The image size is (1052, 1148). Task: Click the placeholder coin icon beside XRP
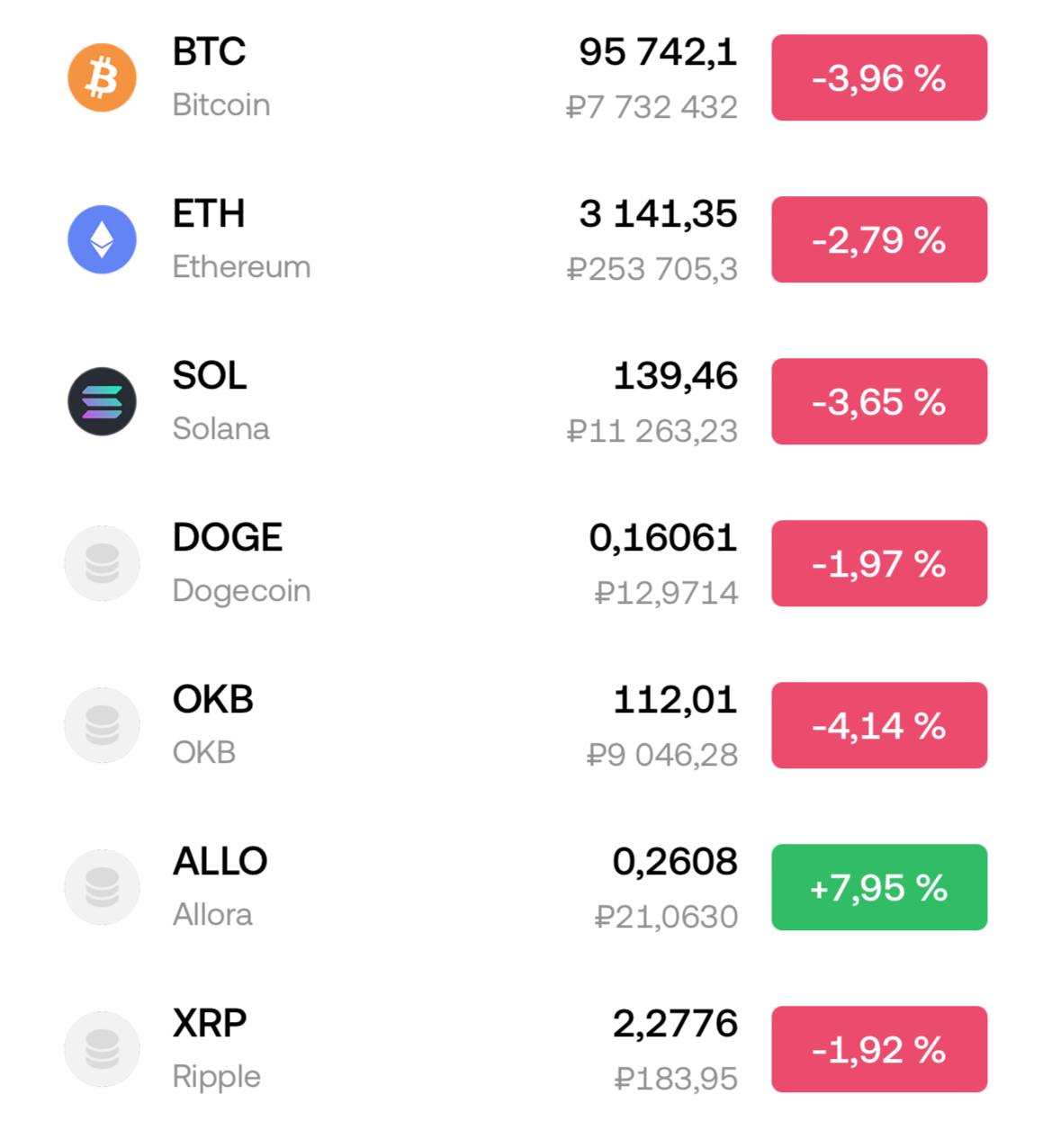[102, 1049]
